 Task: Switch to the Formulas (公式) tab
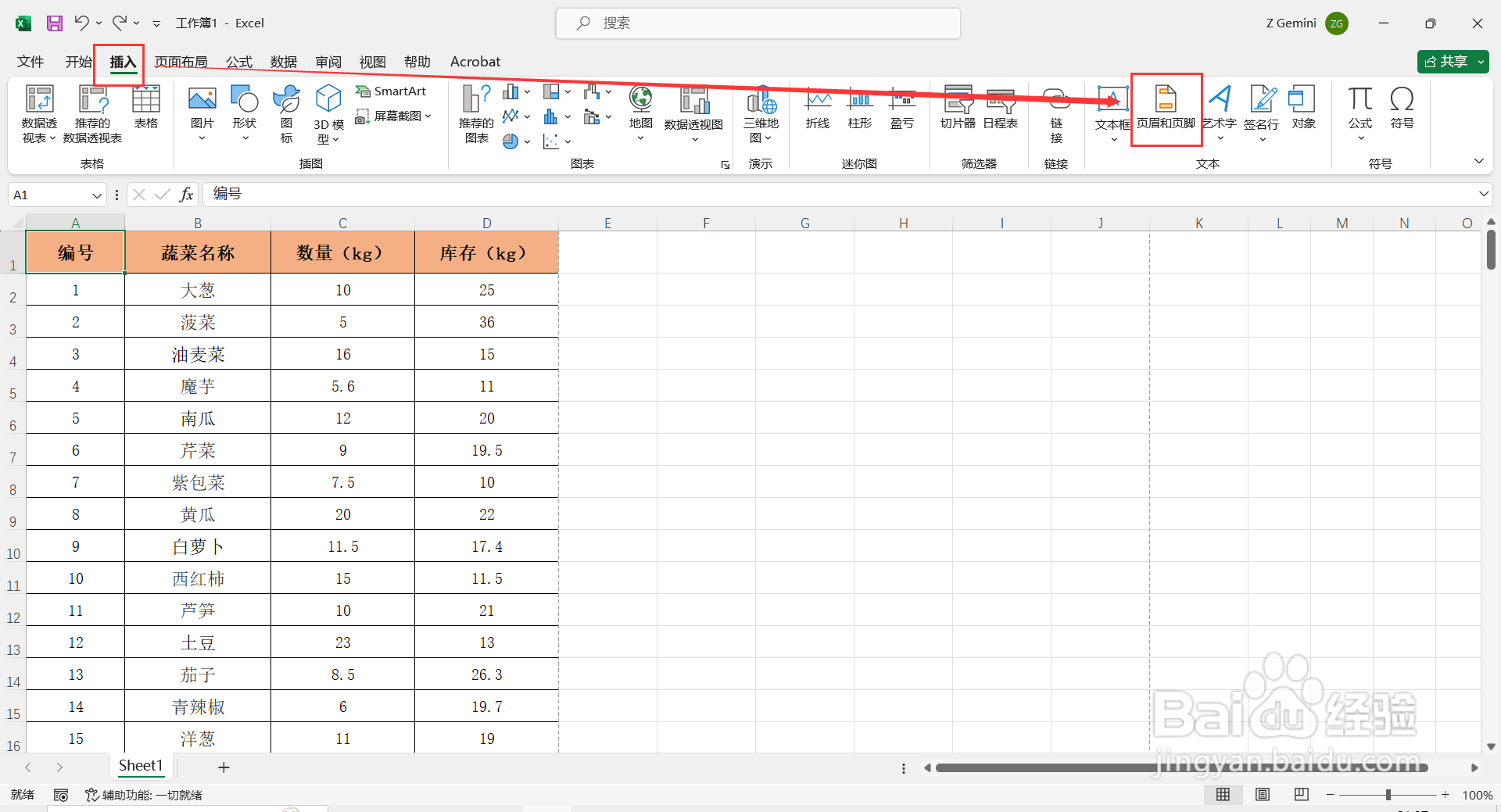tap(239, 62)
